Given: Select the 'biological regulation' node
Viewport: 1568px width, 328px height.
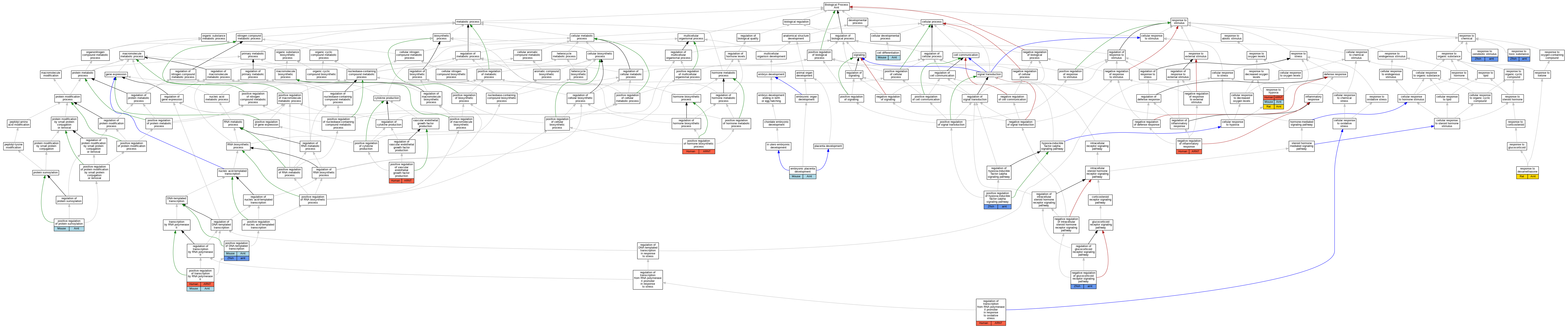Looking at the screenshot, I should [796, 22].
